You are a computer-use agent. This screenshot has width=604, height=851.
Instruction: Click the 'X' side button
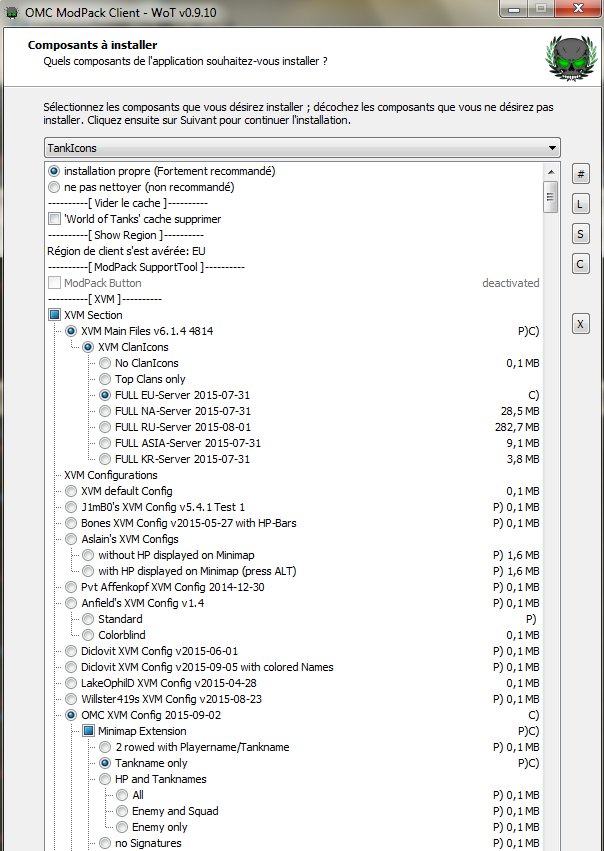[580, 324]
